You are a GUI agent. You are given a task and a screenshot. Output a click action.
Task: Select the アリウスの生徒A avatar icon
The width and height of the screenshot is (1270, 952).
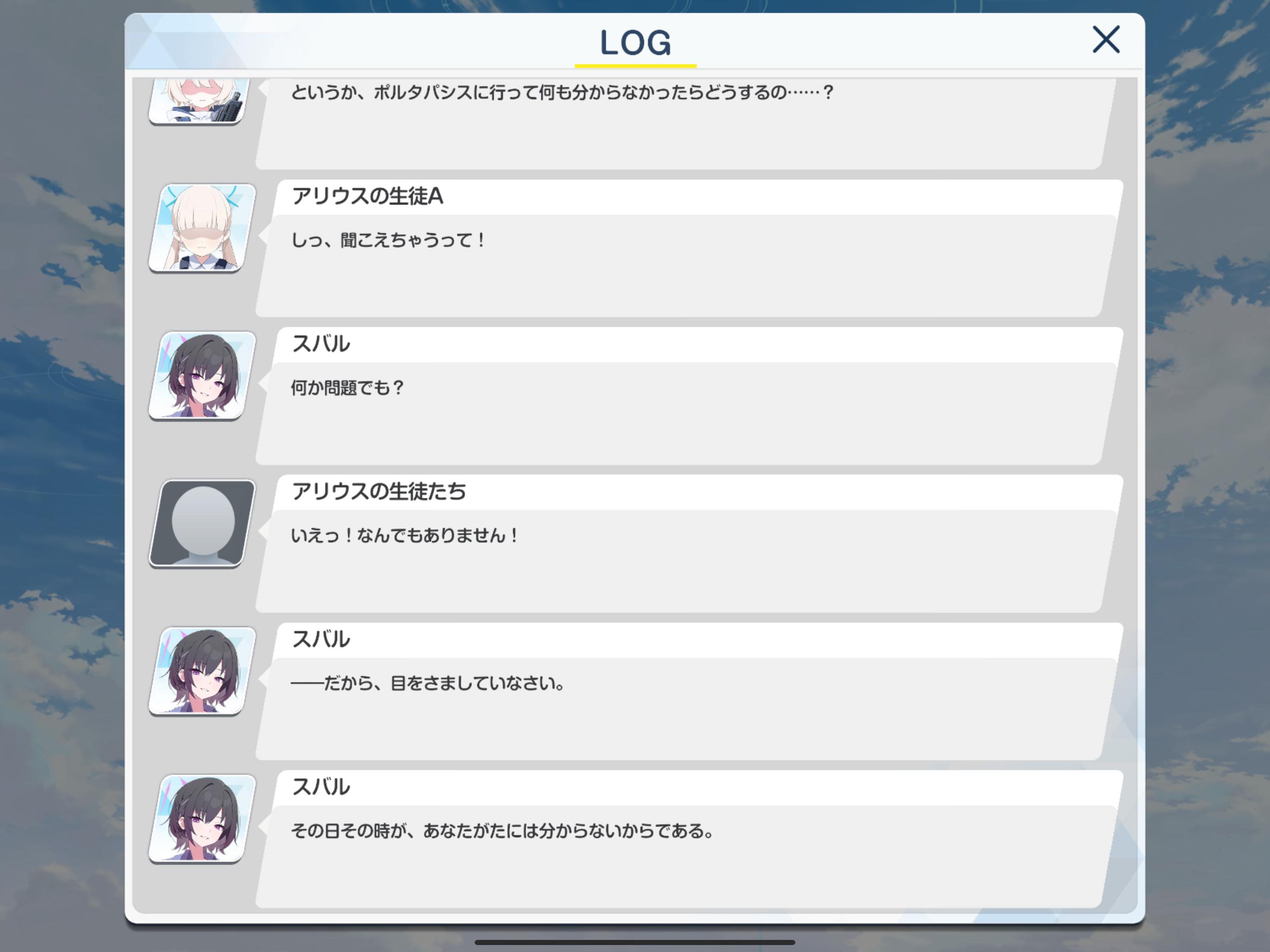[x=202, y=228]
